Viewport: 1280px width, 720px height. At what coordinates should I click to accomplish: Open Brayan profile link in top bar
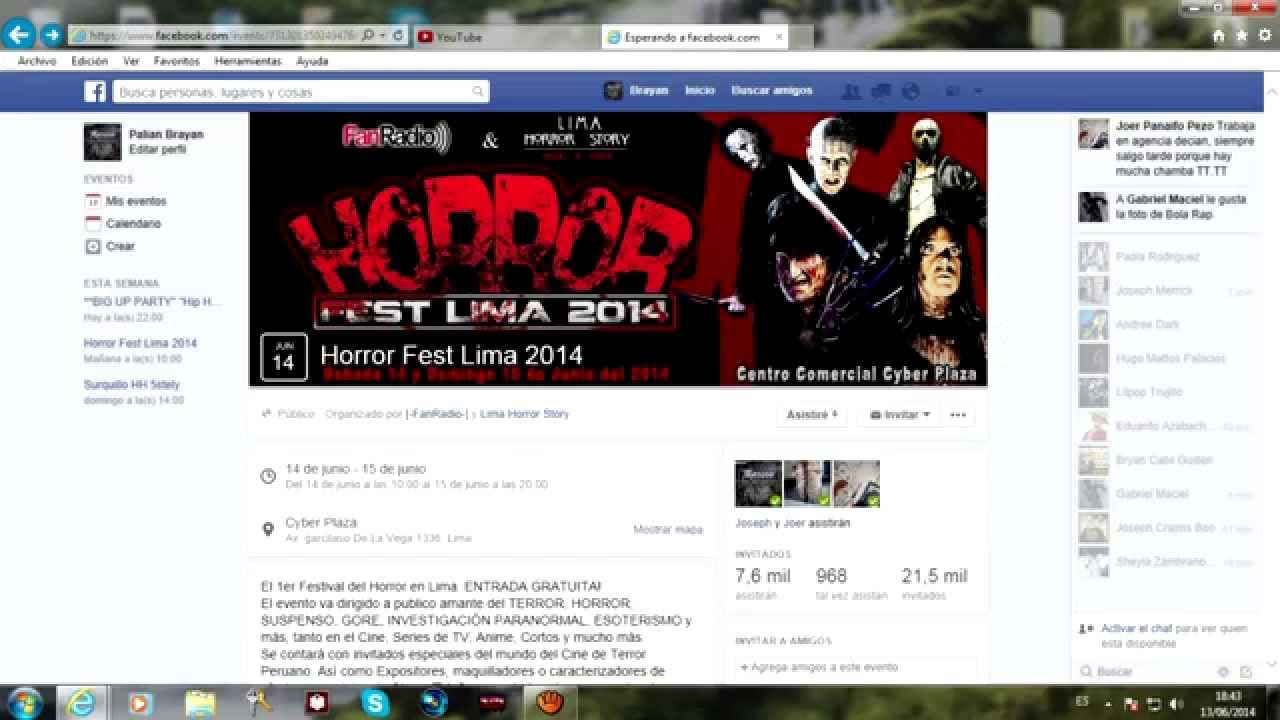(x=636, y=91)
